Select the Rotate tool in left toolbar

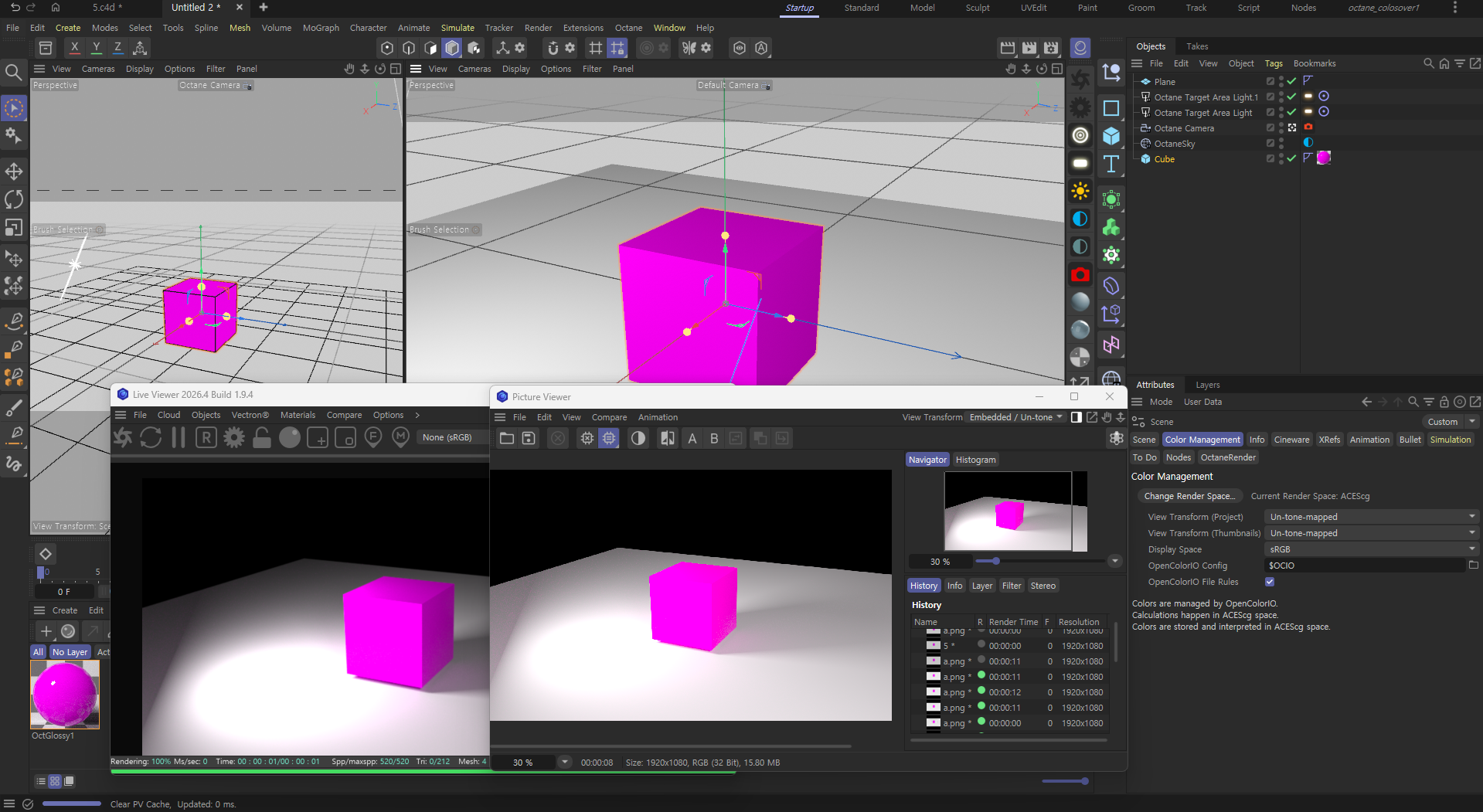[x=14, y=199]
